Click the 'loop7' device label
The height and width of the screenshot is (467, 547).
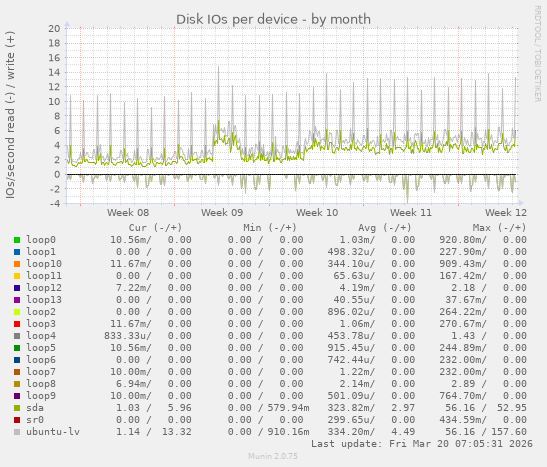(41, 372)
